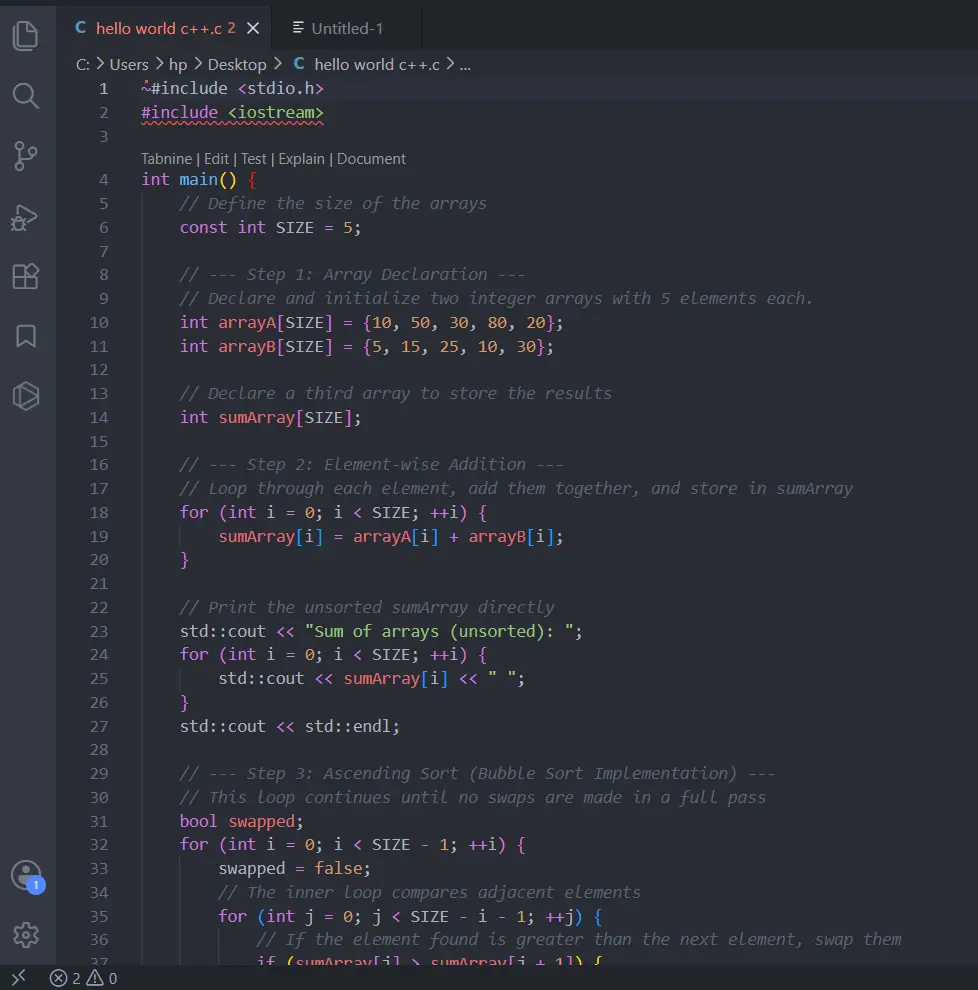Open the Accounts menu with badge
This screenshot has width=978, height=990.
click(27, 876)
